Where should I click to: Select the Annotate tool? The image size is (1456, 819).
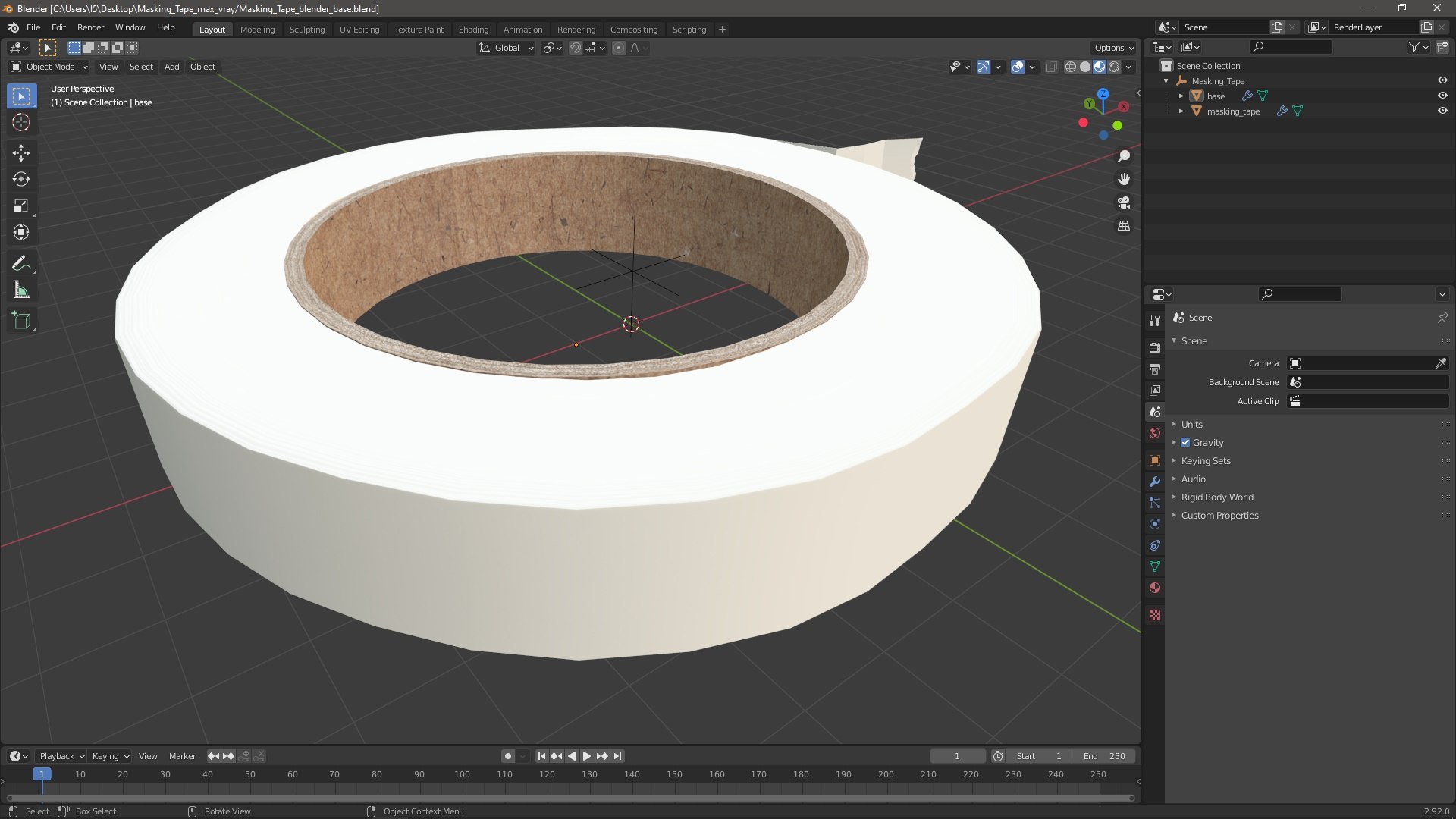pyautogui.click(x=21, y=263)
